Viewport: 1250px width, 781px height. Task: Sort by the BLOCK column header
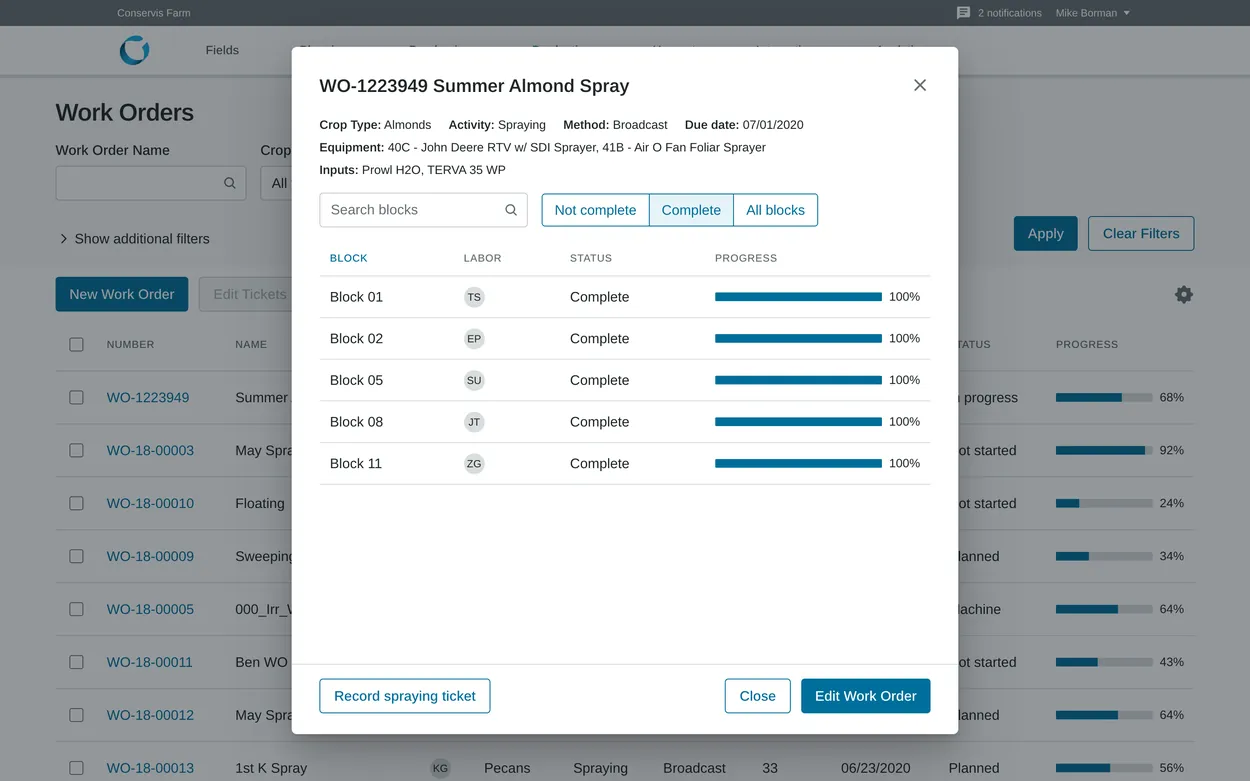(x=349, y=258)
